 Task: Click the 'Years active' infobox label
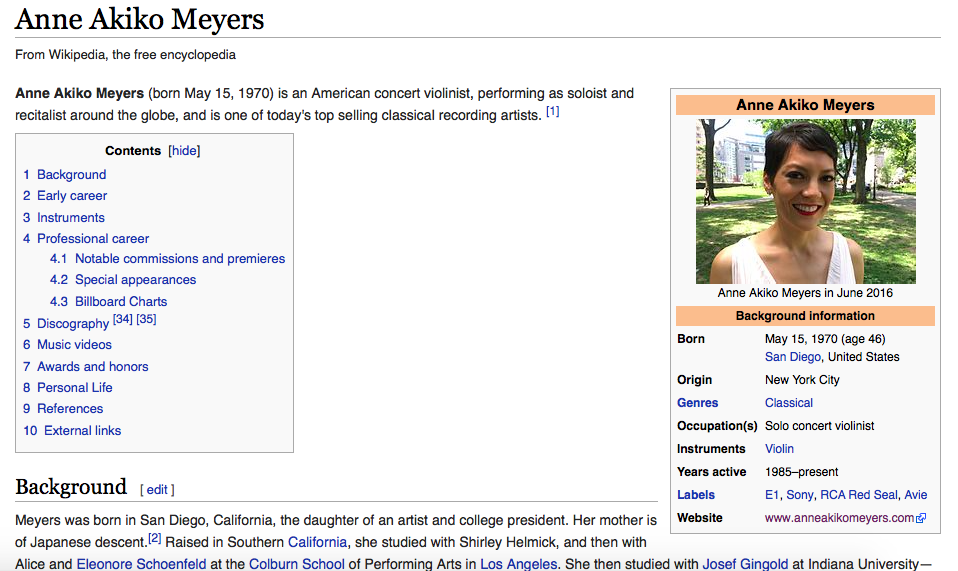pos(711,472)
